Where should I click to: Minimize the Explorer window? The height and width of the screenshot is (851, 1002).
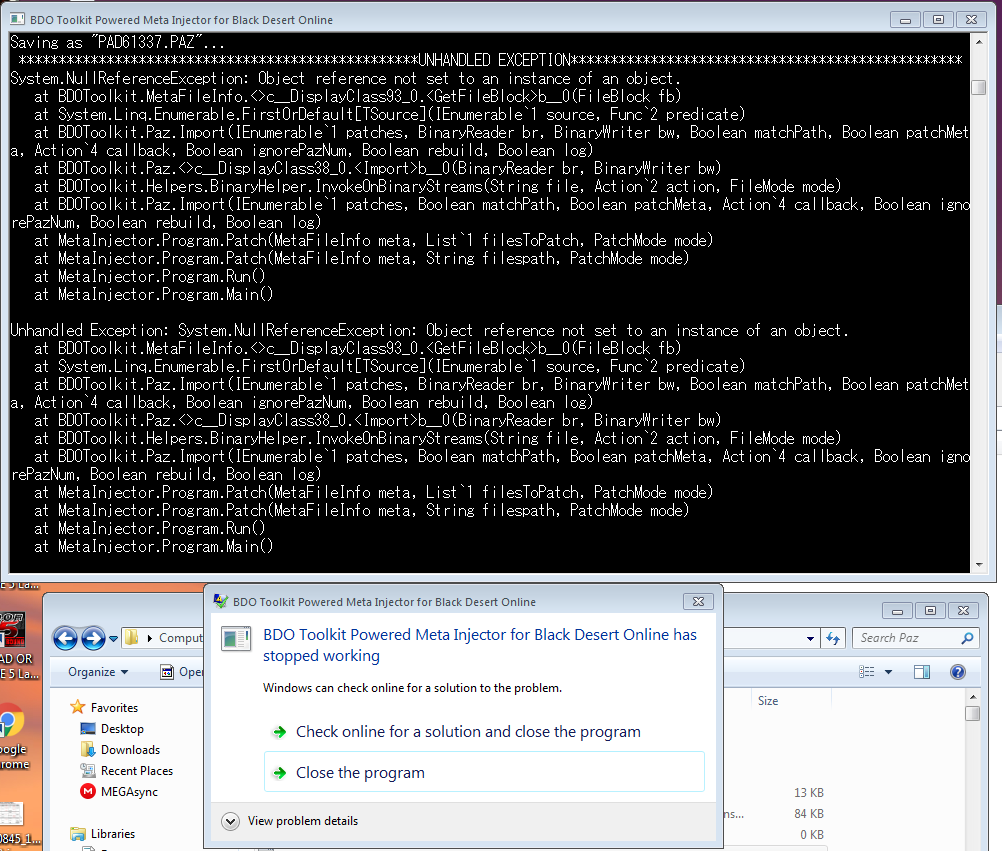897,611
